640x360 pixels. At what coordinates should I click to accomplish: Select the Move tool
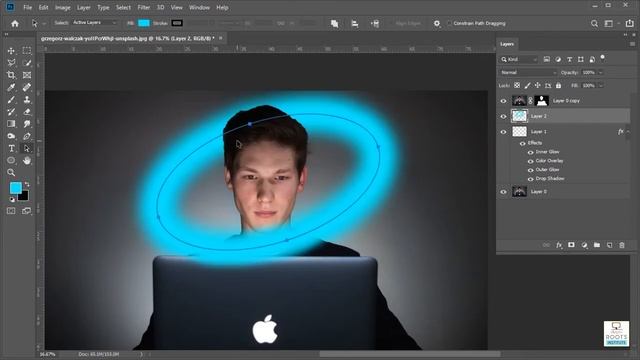[11, 51]
